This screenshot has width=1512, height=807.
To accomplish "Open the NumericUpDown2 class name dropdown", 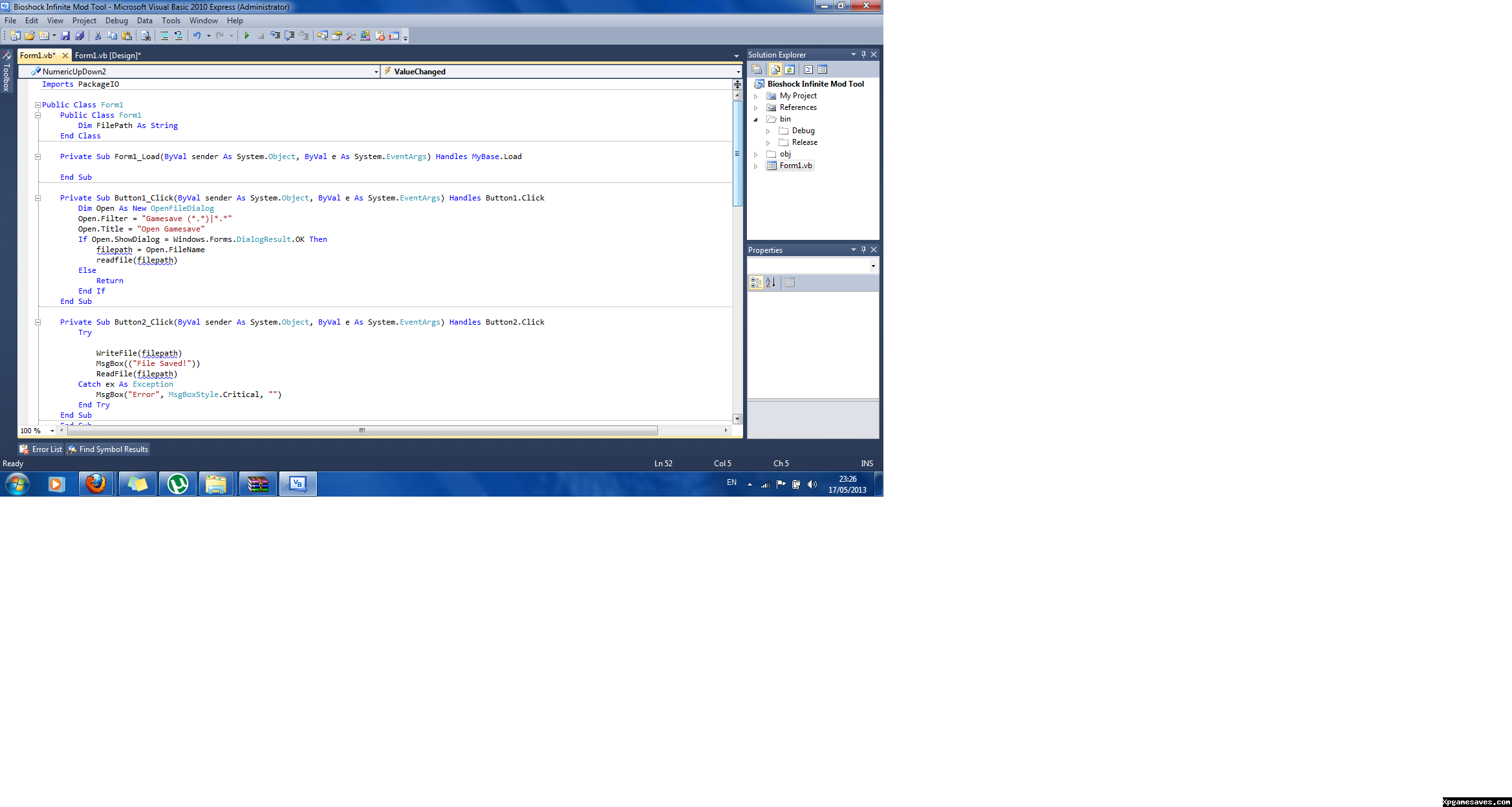I will pyautogui.click(x=376, y=72).
